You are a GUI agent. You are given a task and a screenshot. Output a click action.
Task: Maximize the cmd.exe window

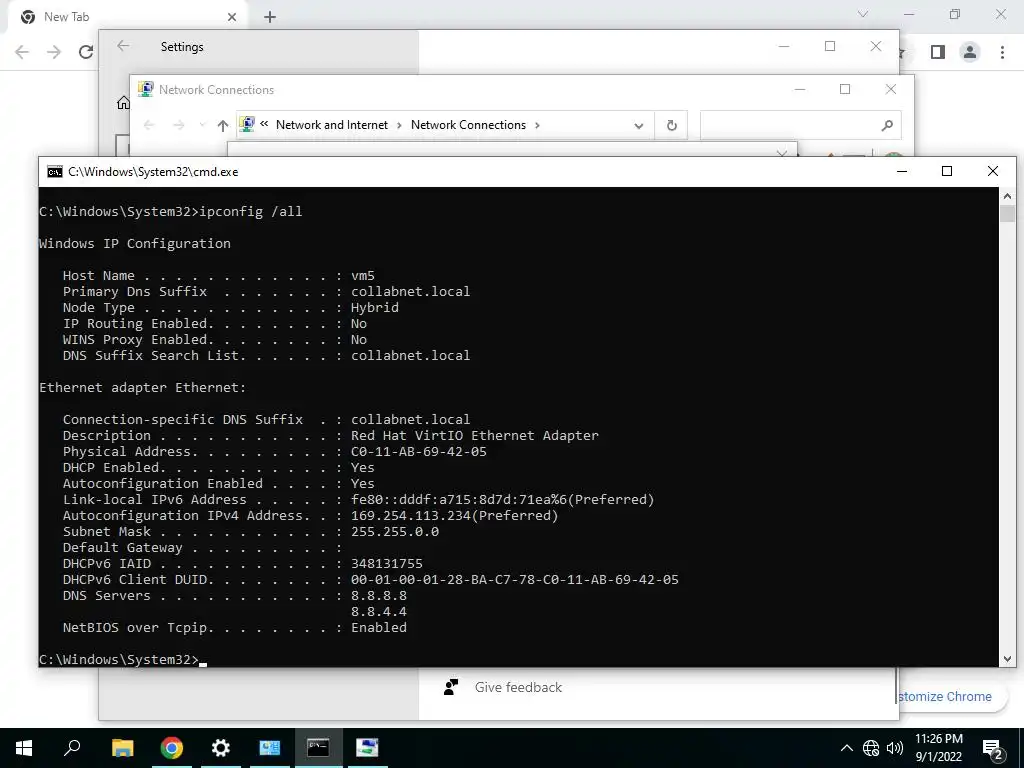click(947, 171)
